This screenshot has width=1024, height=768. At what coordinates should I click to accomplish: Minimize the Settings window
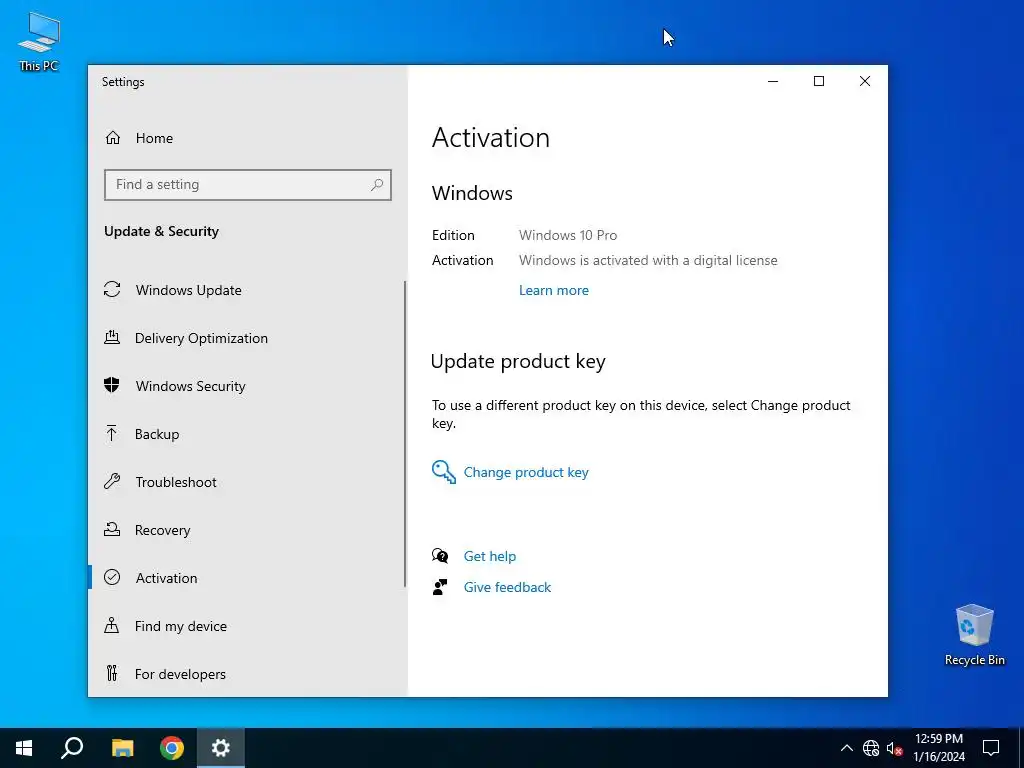(773, 81)
